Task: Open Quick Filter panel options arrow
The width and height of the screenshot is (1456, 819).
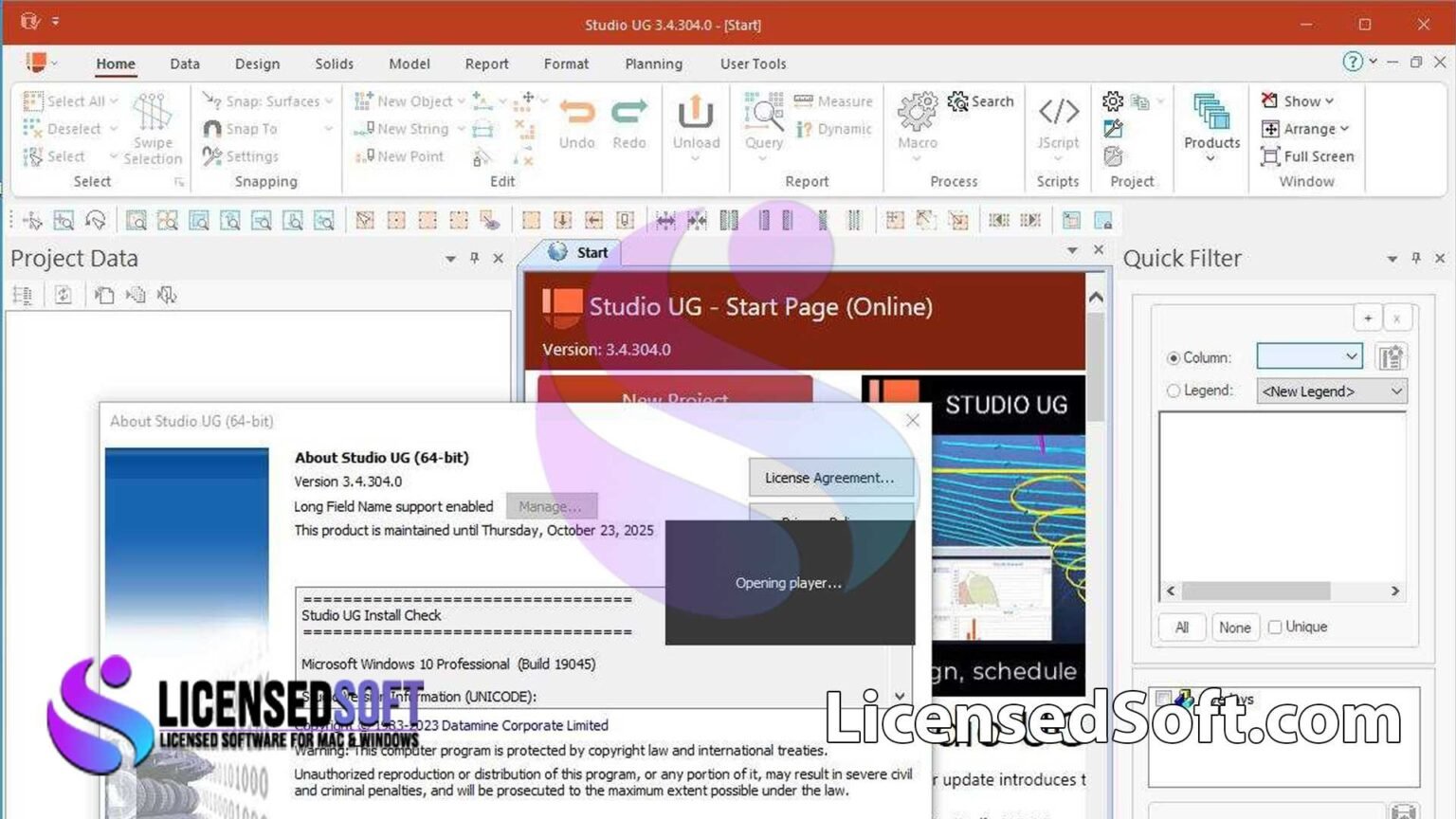Action: pos(1392,258)
